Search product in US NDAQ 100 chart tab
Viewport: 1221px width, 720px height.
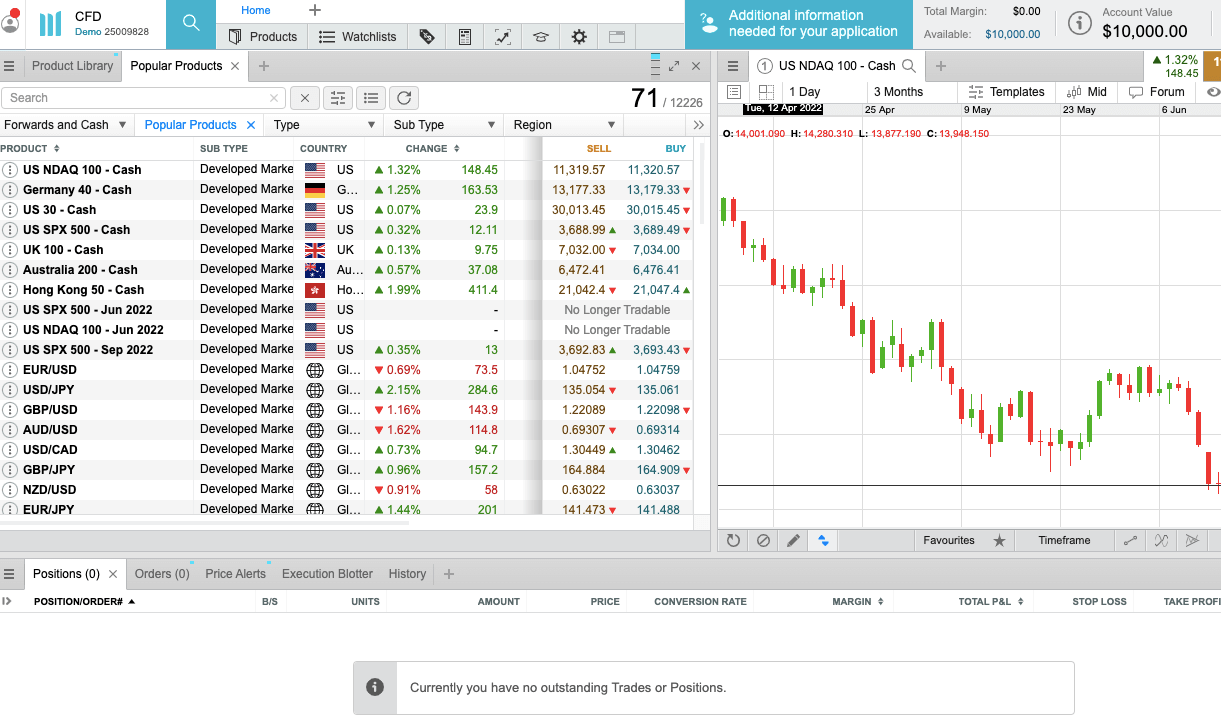pyautogui.click(x=909, y=66)
